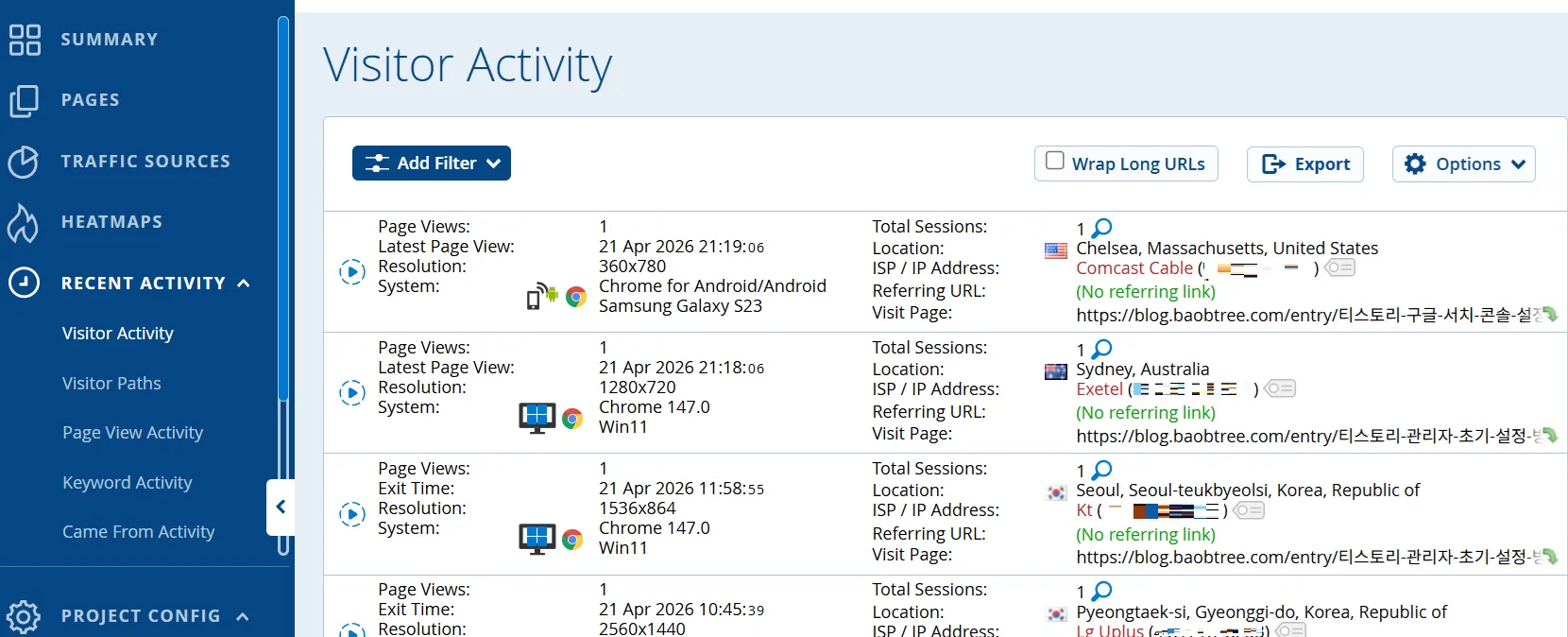Click the Recent Activity clock icon
The image size is (1568, 637).
[24, 283]
